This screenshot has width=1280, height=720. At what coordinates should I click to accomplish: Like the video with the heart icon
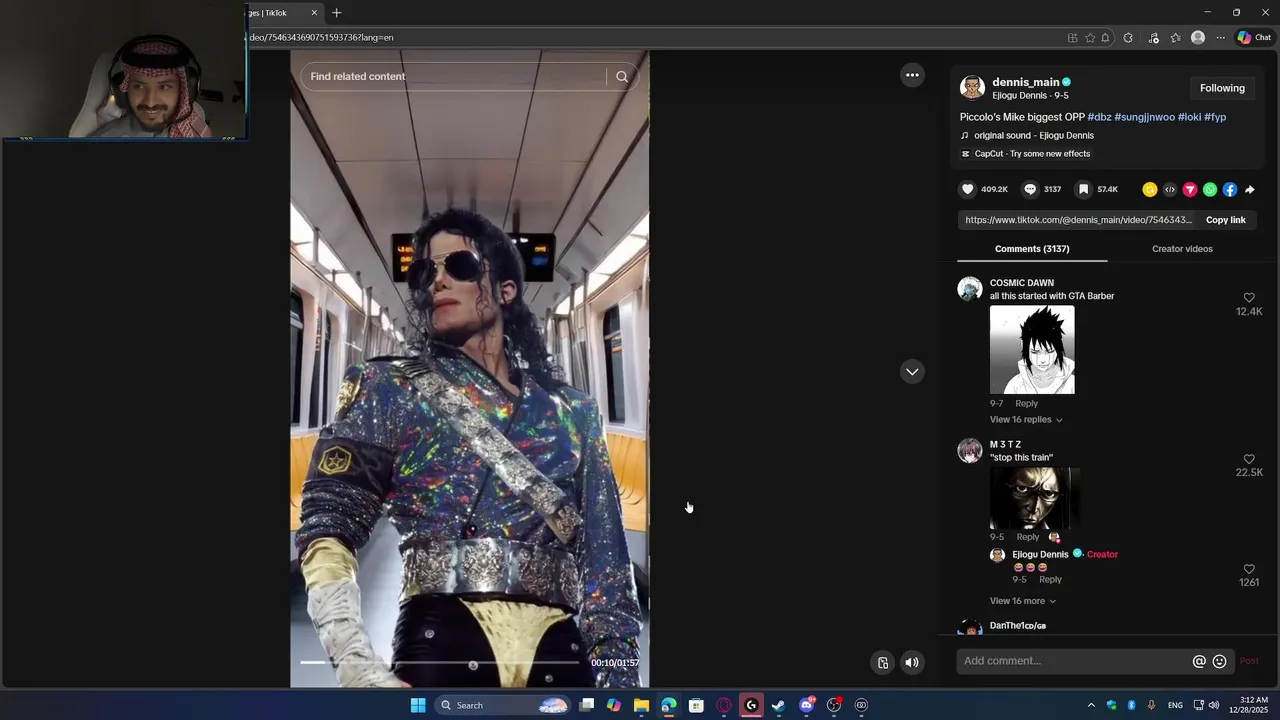967,189
